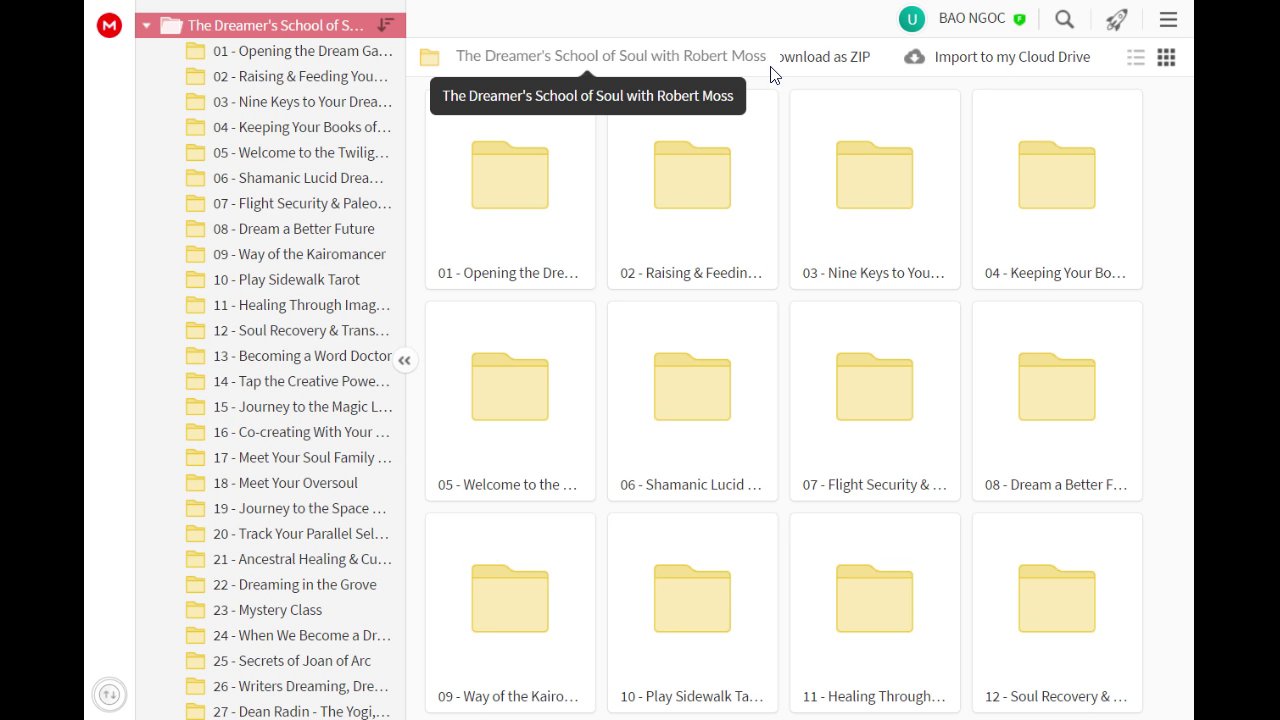Screen dimensions: 1280x720
Task: Open folder thumbnail 07 - Flight Security
Action: tap(875, 401)
